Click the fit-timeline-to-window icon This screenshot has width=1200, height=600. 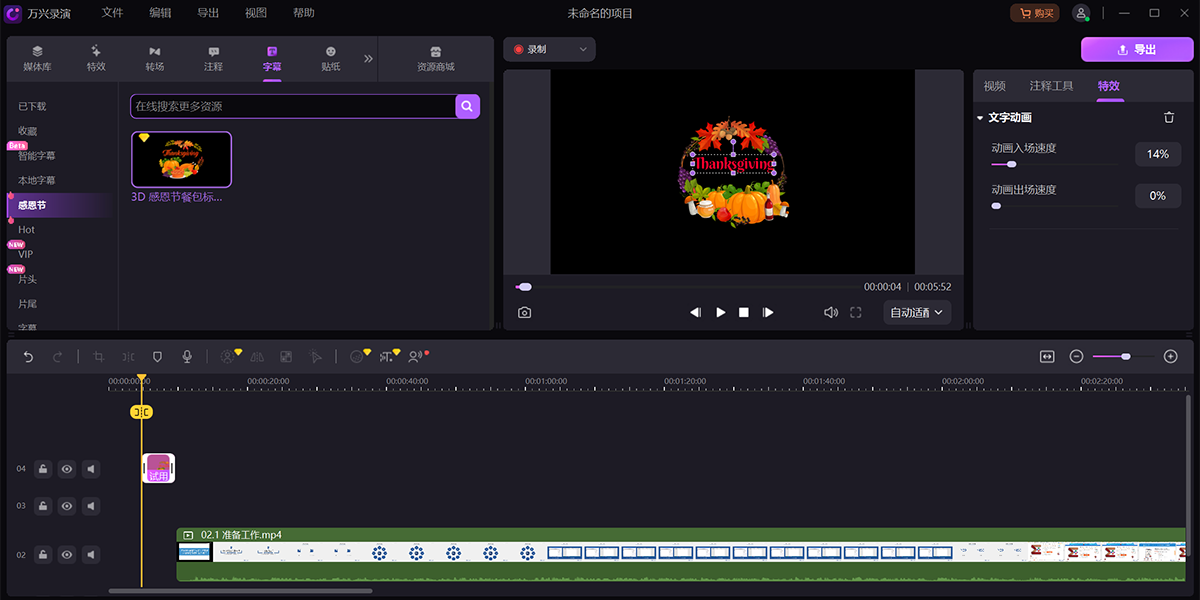(1047, 356)
